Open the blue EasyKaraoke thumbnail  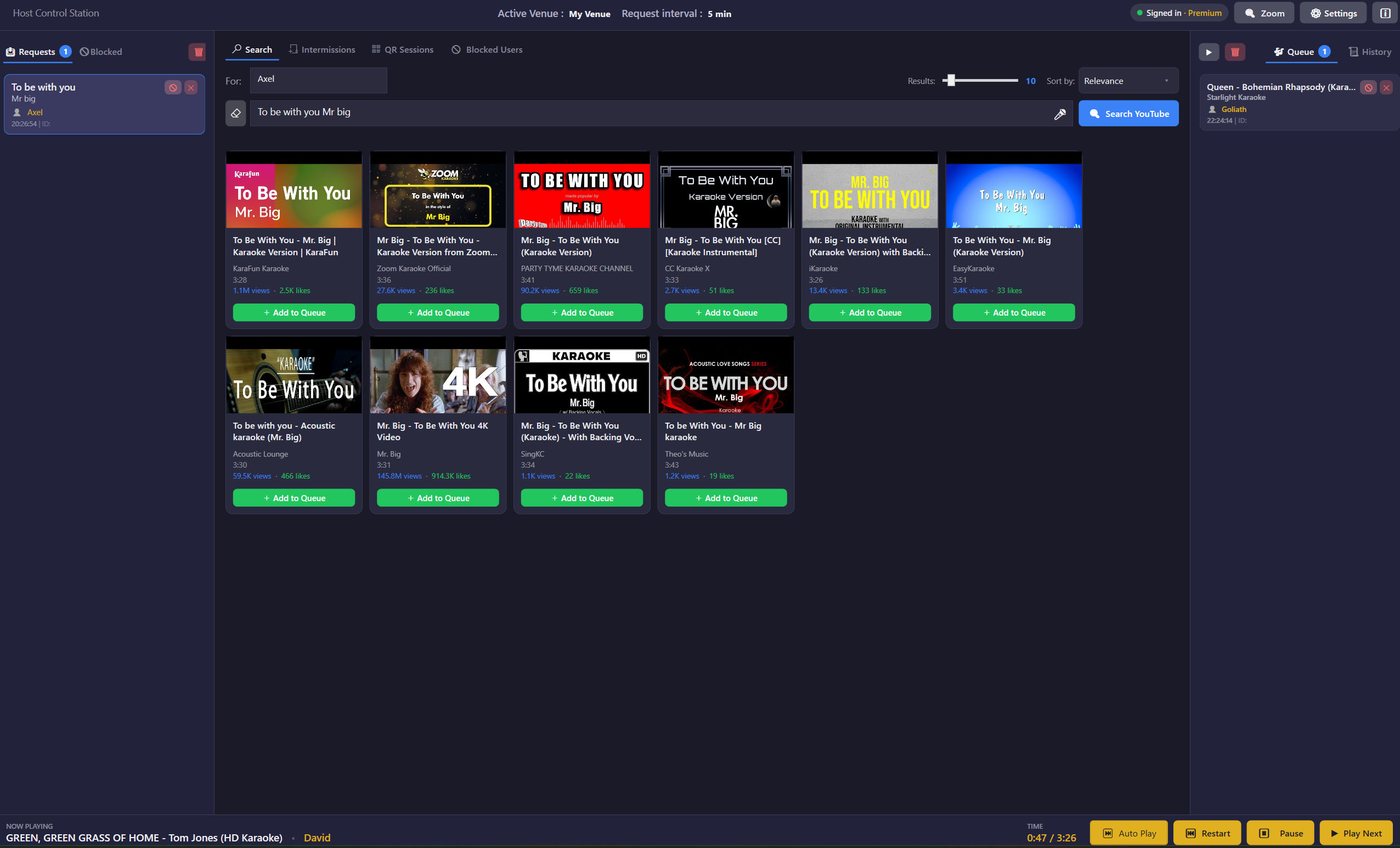click(1014, 190)
